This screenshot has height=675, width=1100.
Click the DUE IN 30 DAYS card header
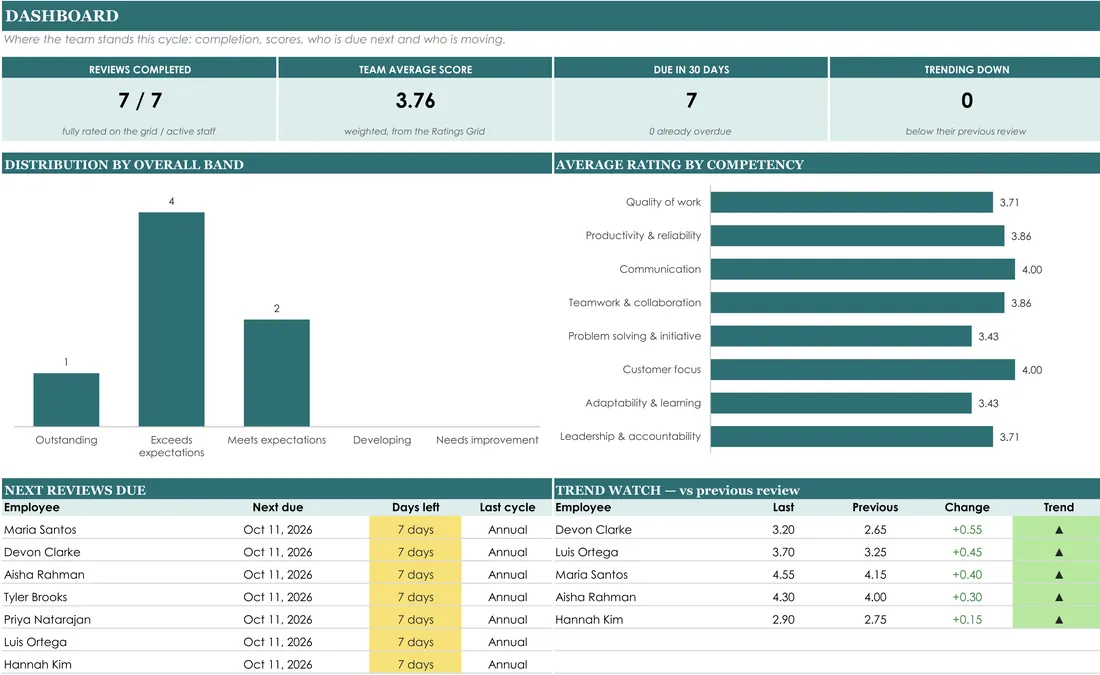click(x=691, y=69)
